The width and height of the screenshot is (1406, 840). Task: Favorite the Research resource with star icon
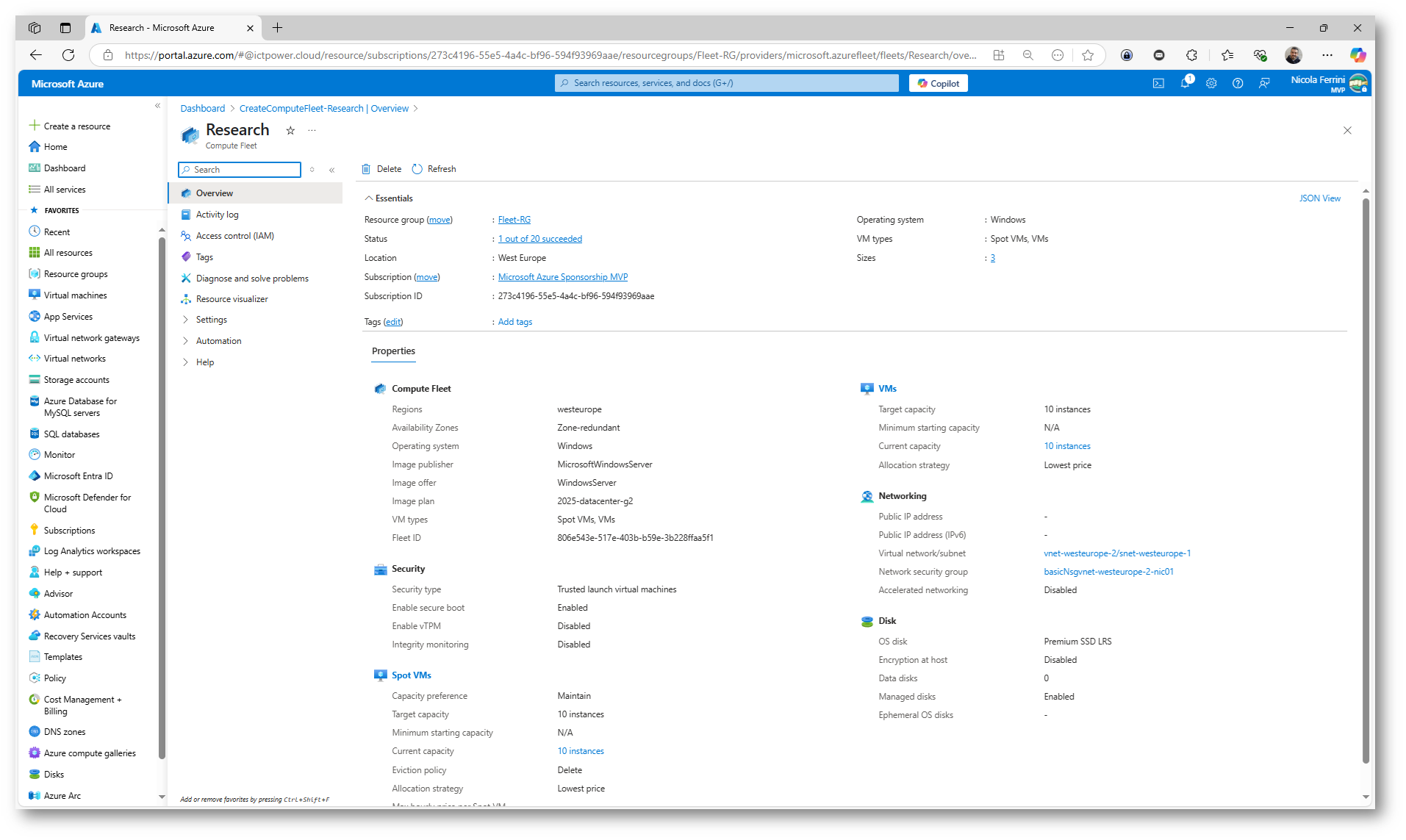point(290,131)
